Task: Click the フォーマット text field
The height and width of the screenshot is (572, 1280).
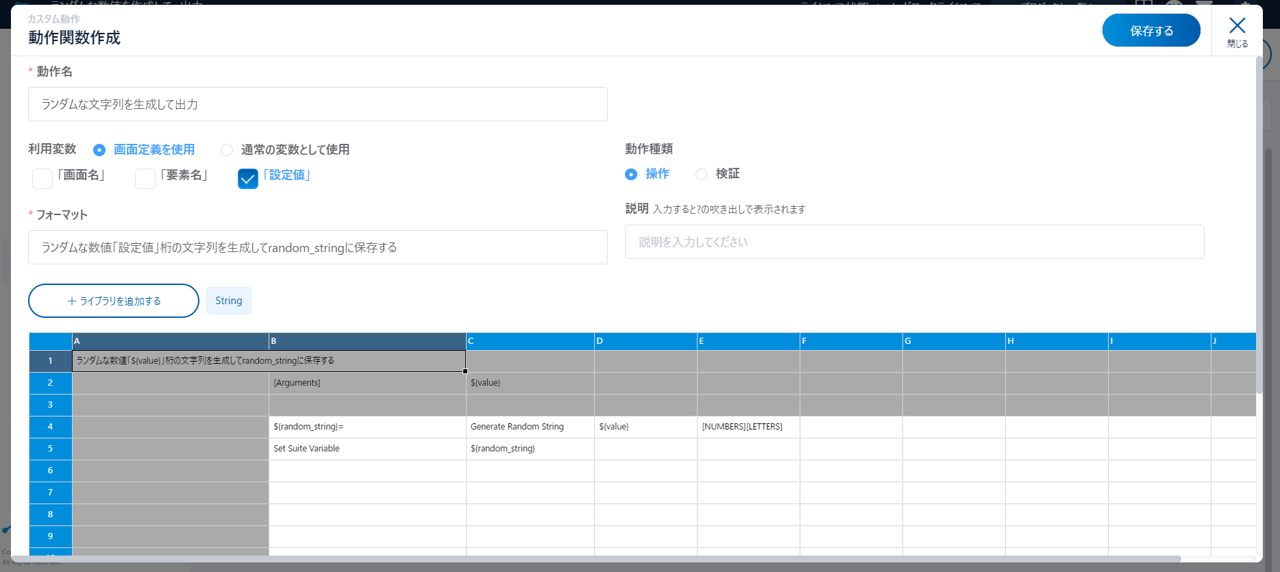Action: (x=317, y=248)
